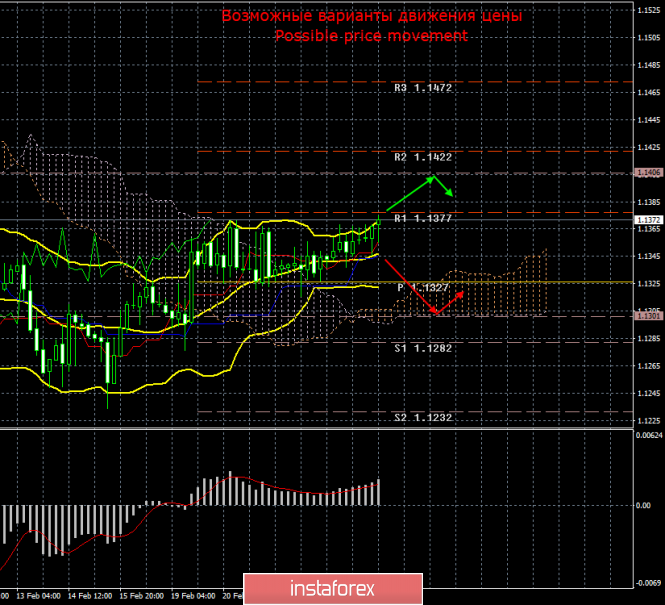This screenshot has width=665, height=605.
Task: Click the red downward forecast arrow
Action: pos(411,287)
